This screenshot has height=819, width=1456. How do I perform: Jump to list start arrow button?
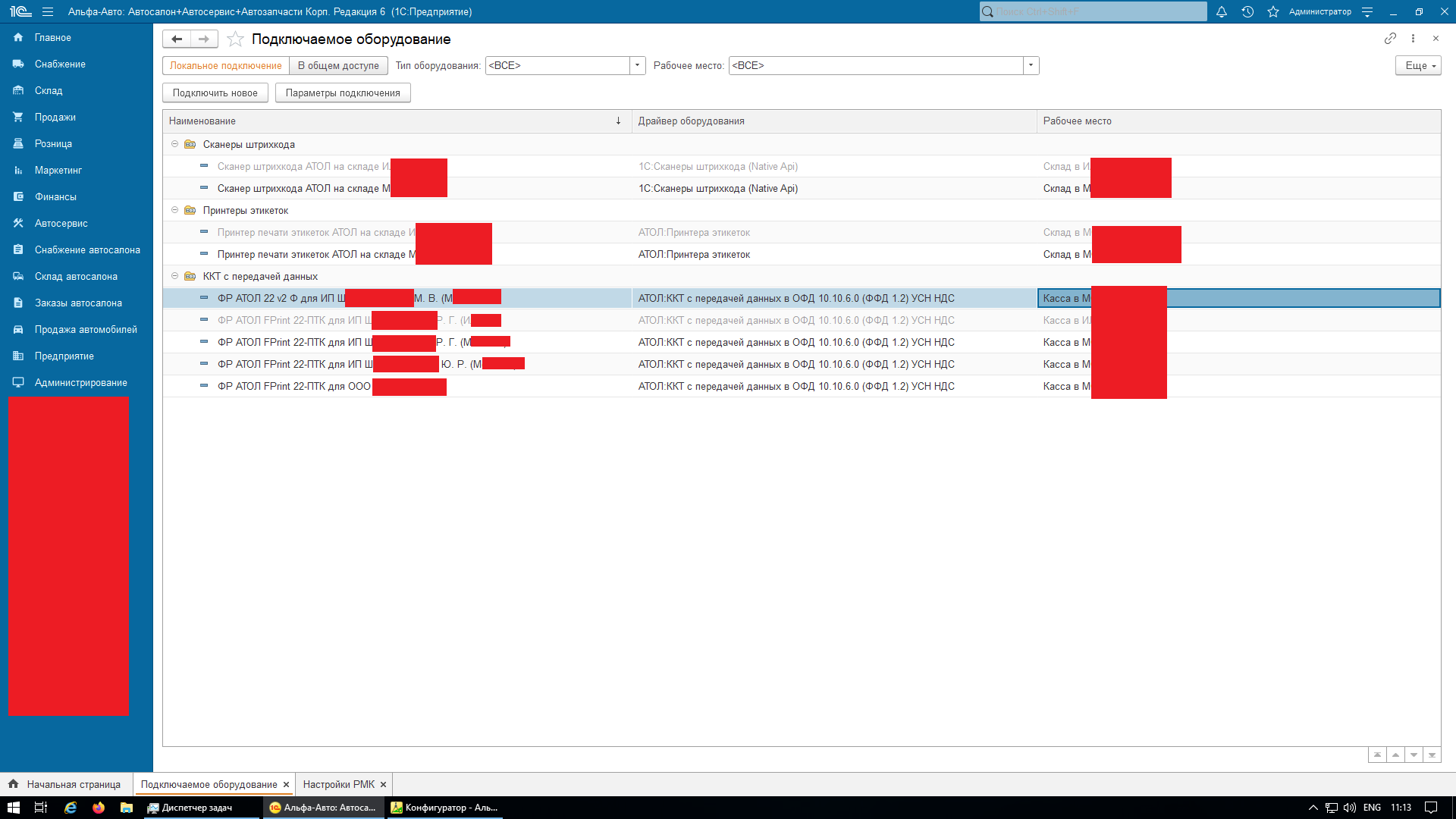[1377, 755]
